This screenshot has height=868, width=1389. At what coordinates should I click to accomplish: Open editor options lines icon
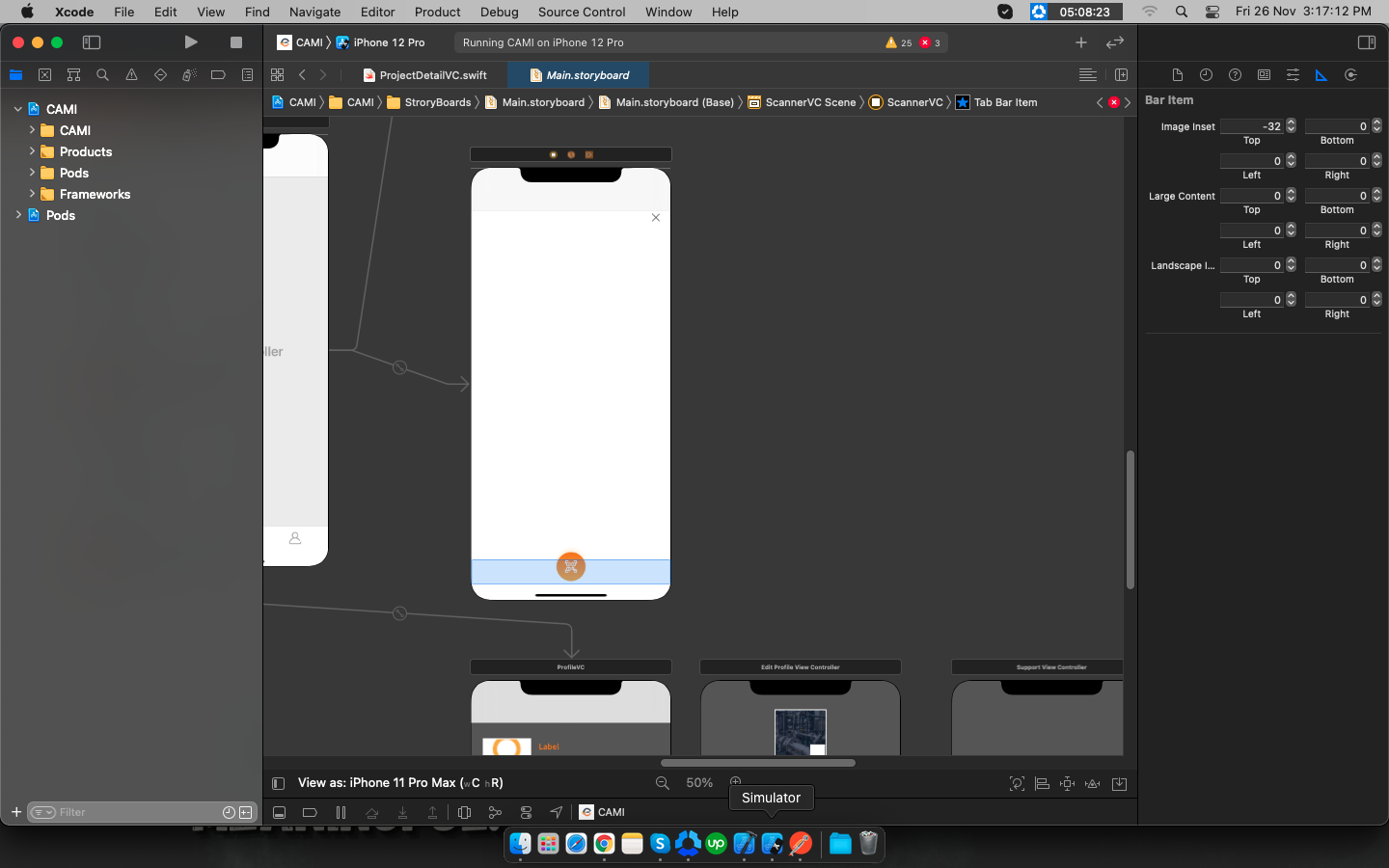[1088, 75]
